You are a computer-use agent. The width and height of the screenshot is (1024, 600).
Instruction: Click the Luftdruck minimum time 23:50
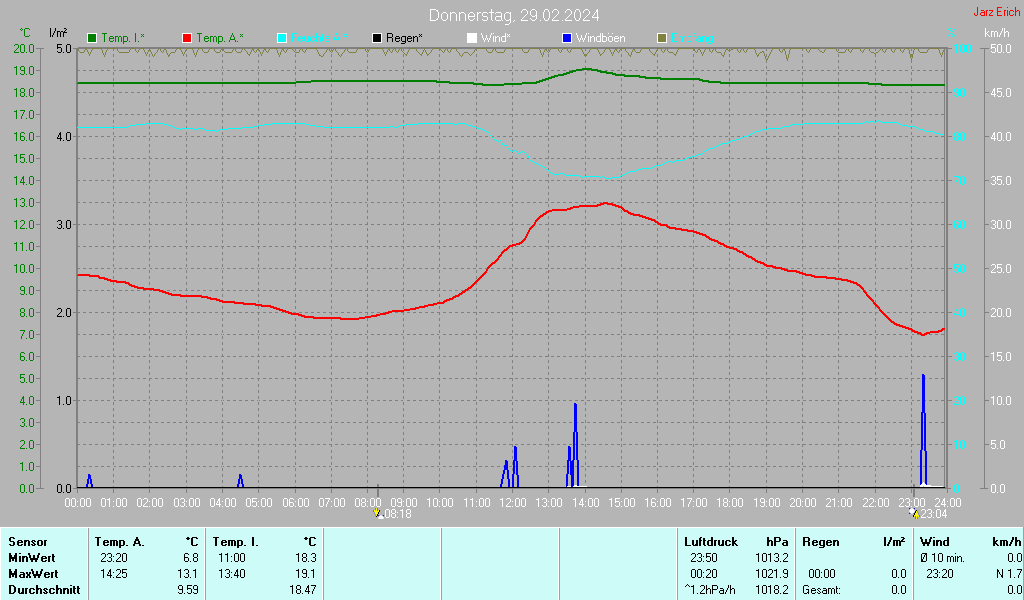point(704,558)
